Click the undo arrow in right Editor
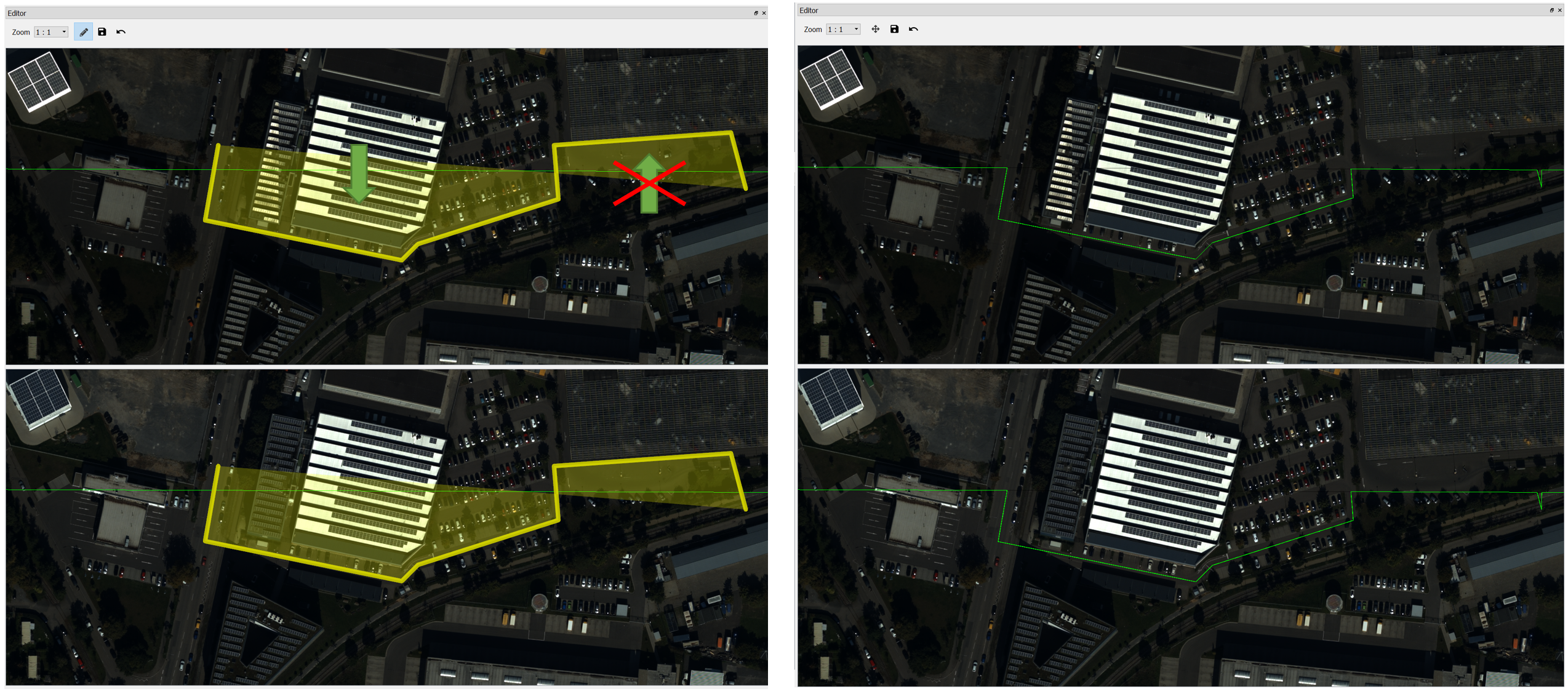1568x691 pixels. point(913,29)
